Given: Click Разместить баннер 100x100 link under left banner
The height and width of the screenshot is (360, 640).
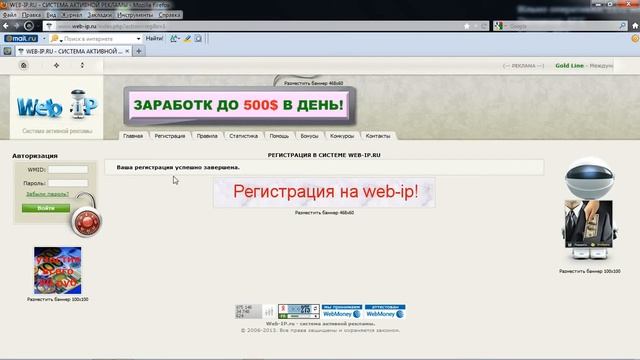Looking at the screenshot, I should click(58, 299).
